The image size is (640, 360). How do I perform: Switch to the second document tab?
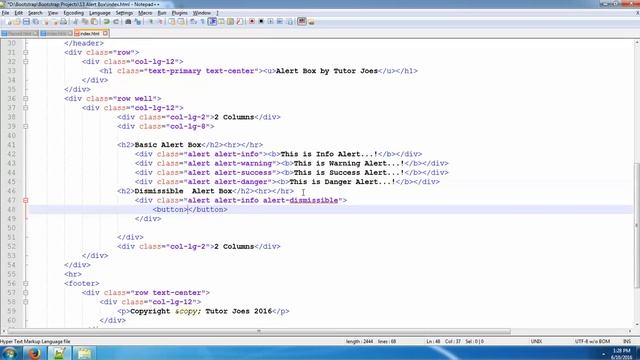(x=56, y=33)
